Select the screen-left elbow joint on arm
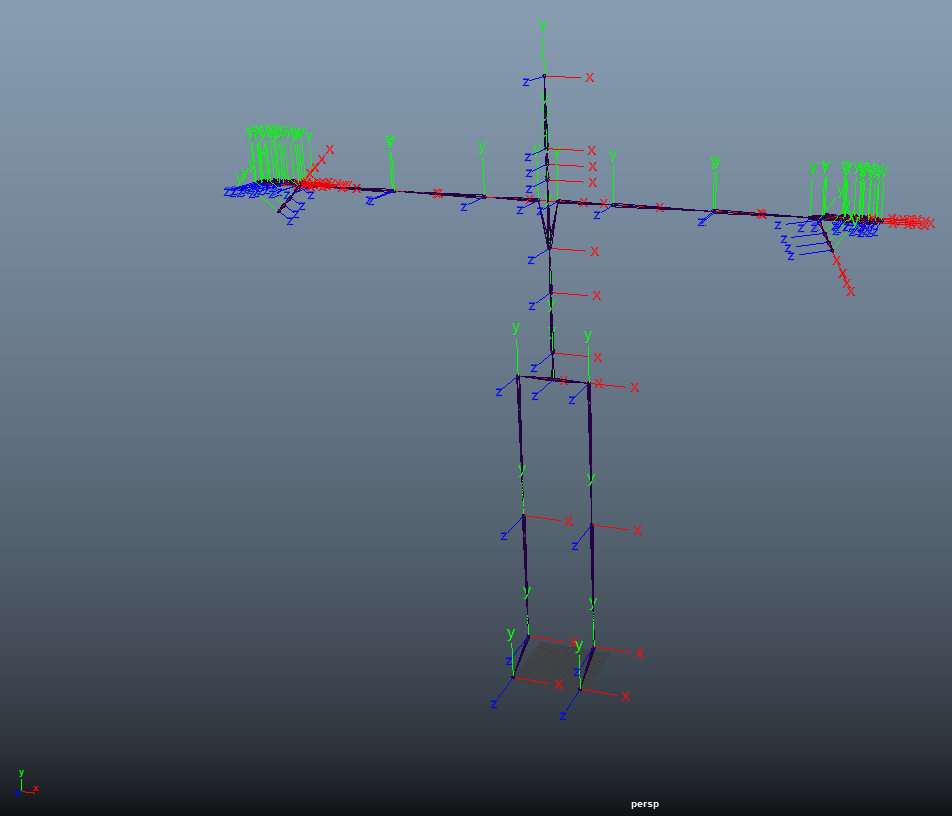This screenshot has height=816, width=952. [x=392, y=189]
